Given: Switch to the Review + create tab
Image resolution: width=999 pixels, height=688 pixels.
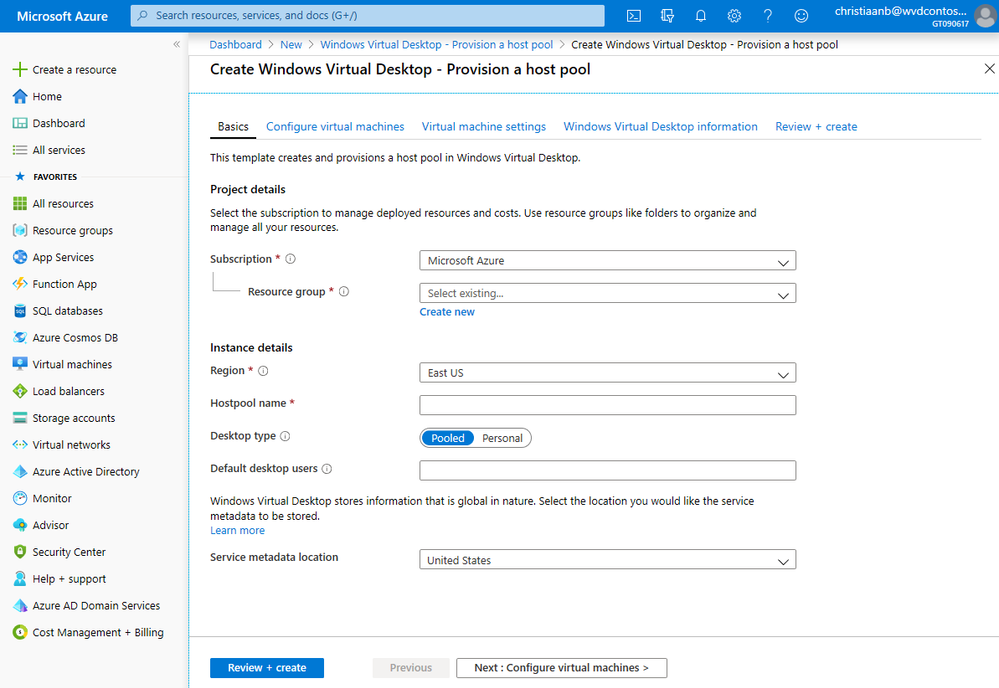Looking at the screenshot, I should point(816,126).
